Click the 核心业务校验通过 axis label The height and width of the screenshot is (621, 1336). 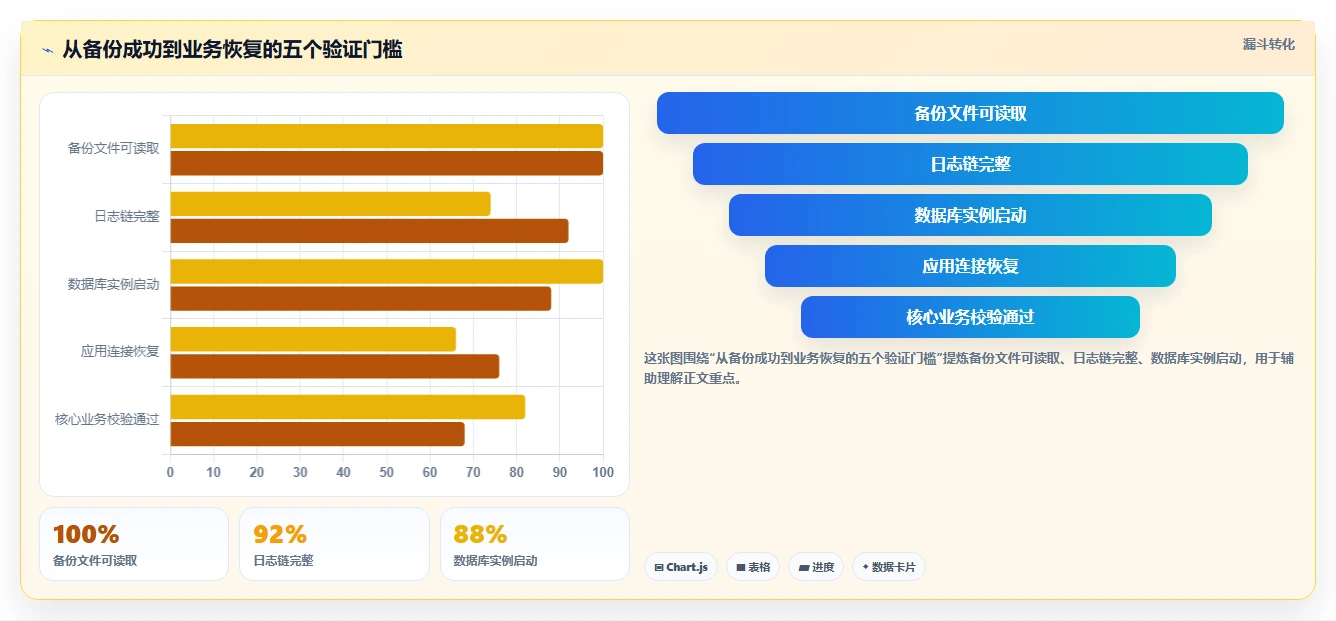(107, 419)
